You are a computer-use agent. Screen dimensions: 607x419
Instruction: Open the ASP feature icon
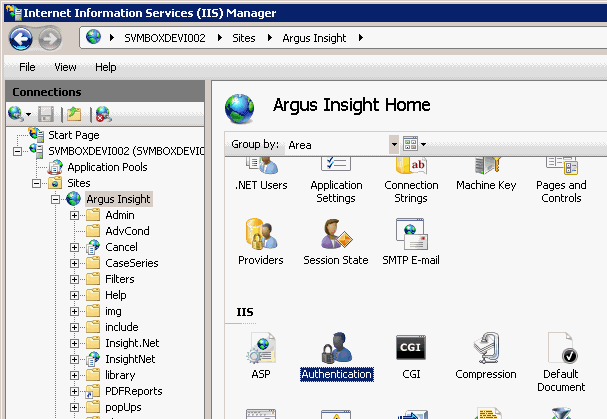pos(261,356)
